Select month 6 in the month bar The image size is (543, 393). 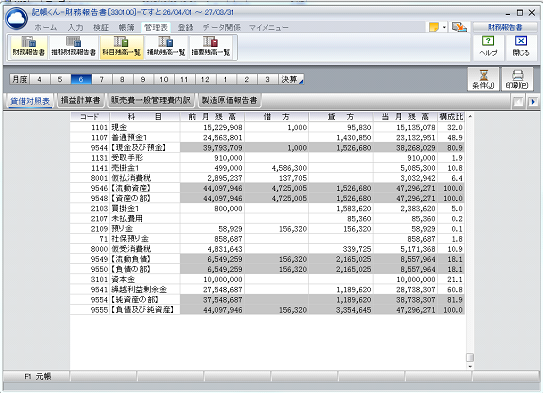pyautogui.click(x=81, y=79)
